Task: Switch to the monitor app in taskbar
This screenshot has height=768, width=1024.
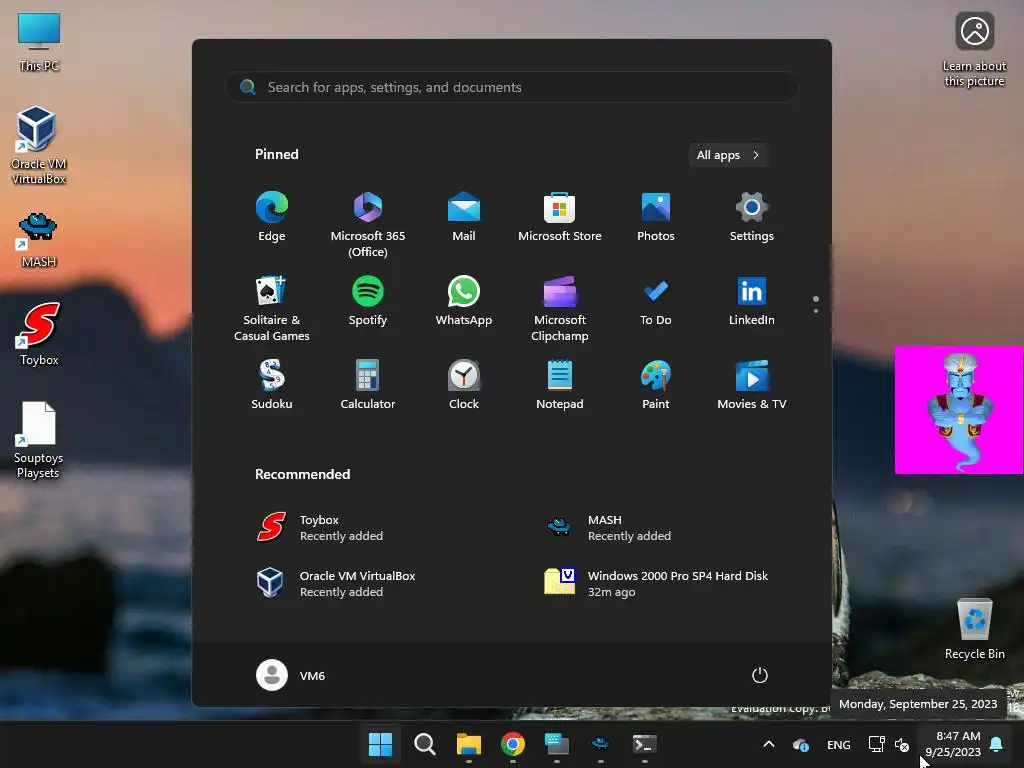Action: (557, 744)
